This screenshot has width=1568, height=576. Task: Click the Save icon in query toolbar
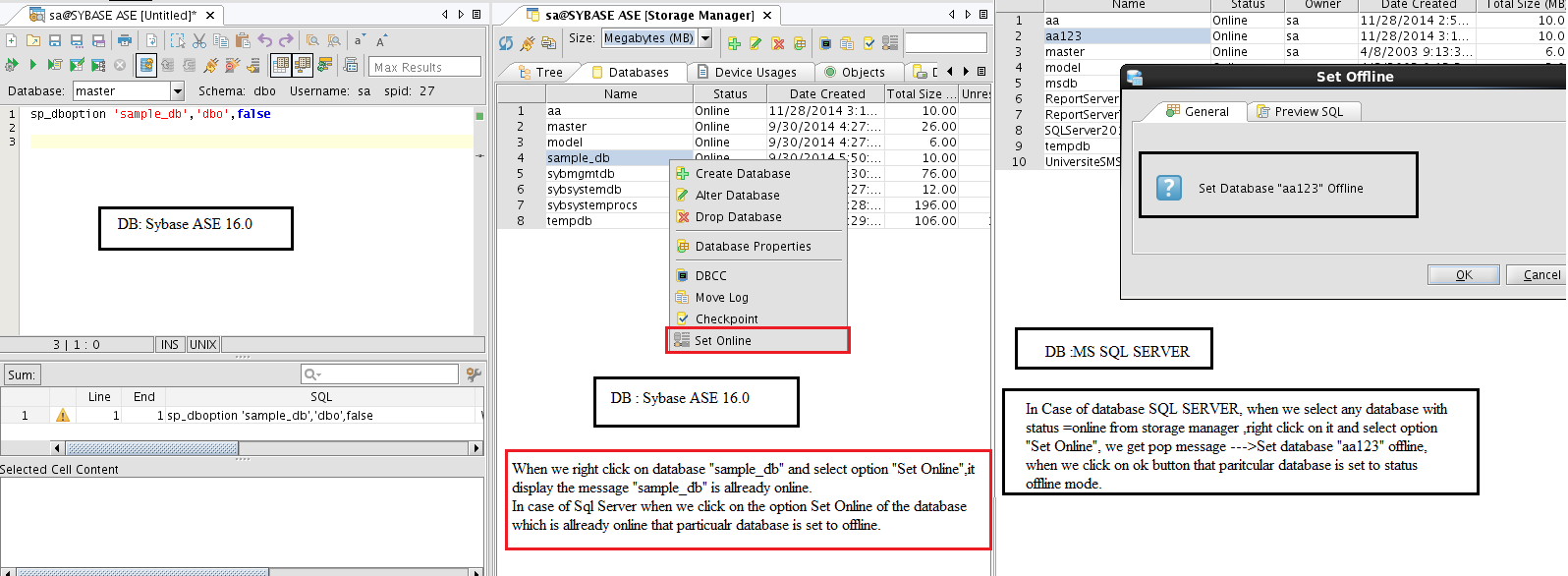(55, 40)
